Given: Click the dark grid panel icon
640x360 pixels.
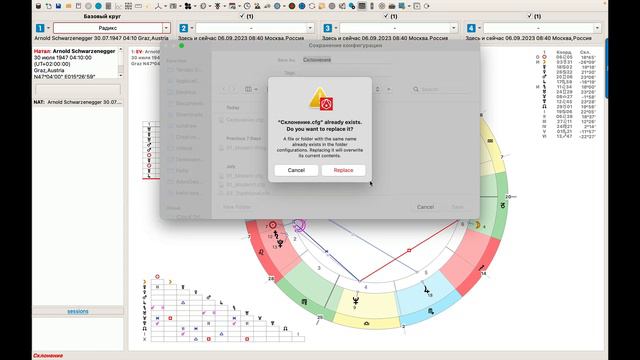Looking at the screenshot, I should click(x=362, y=6).
